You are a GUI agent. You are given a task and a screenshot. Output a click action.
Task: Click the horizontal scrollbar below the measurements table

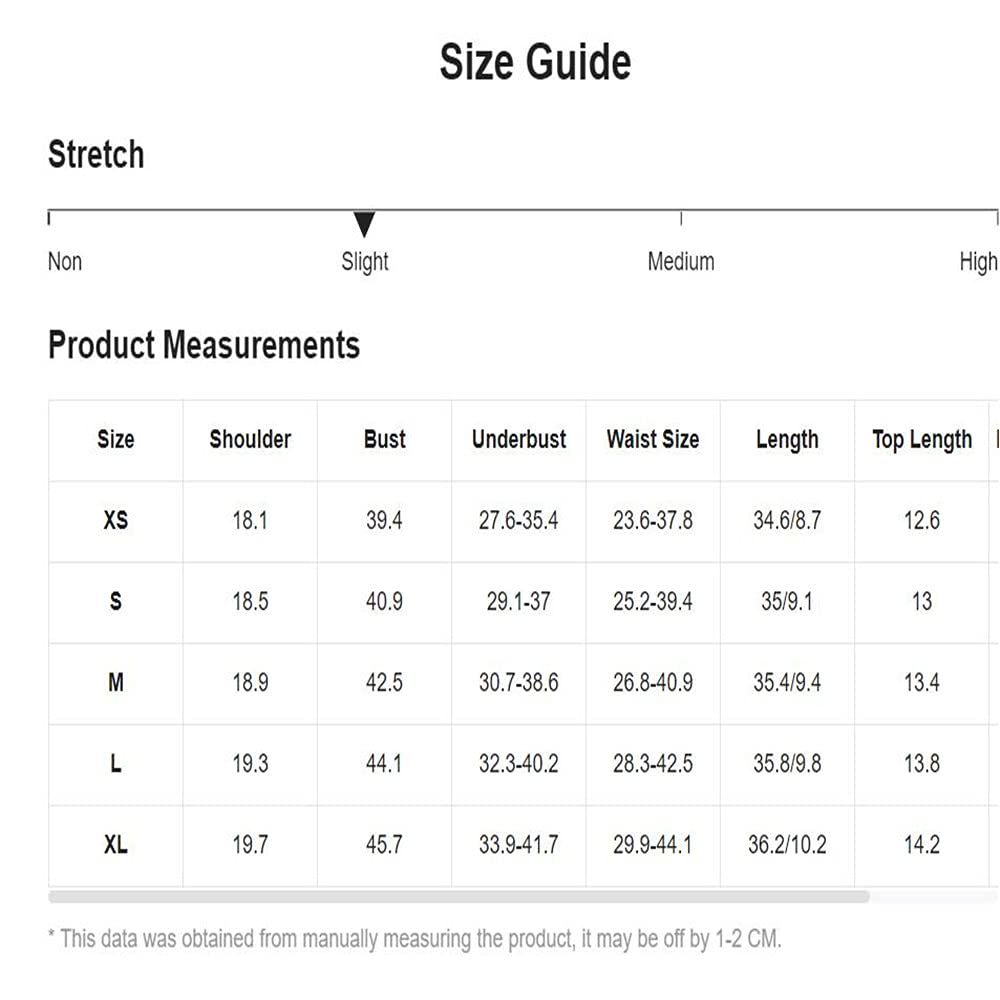458,897
